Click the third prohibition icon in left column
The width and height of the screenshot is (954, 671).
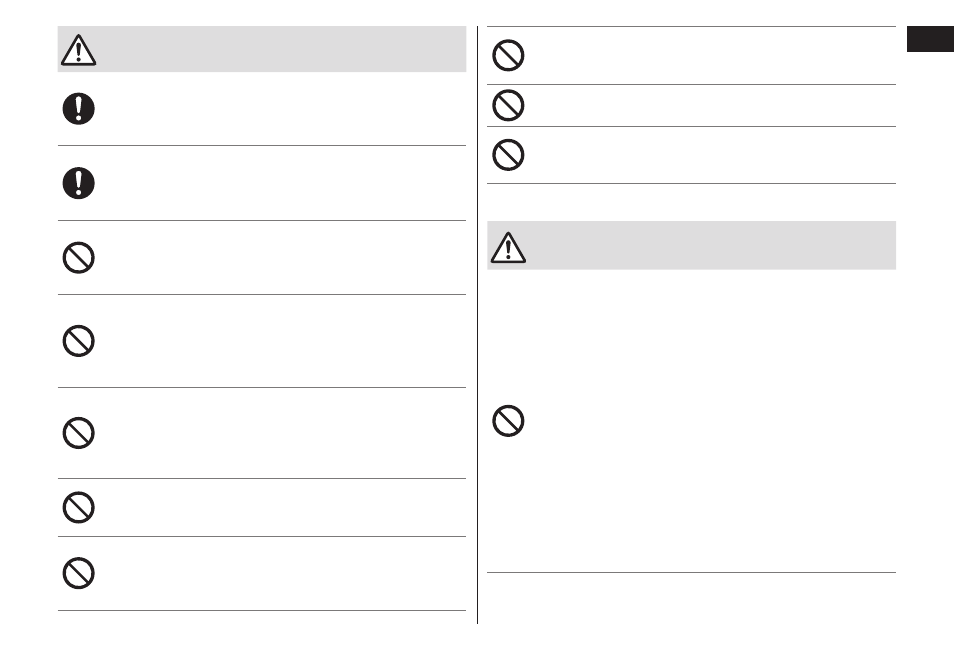tap(78, 433)
